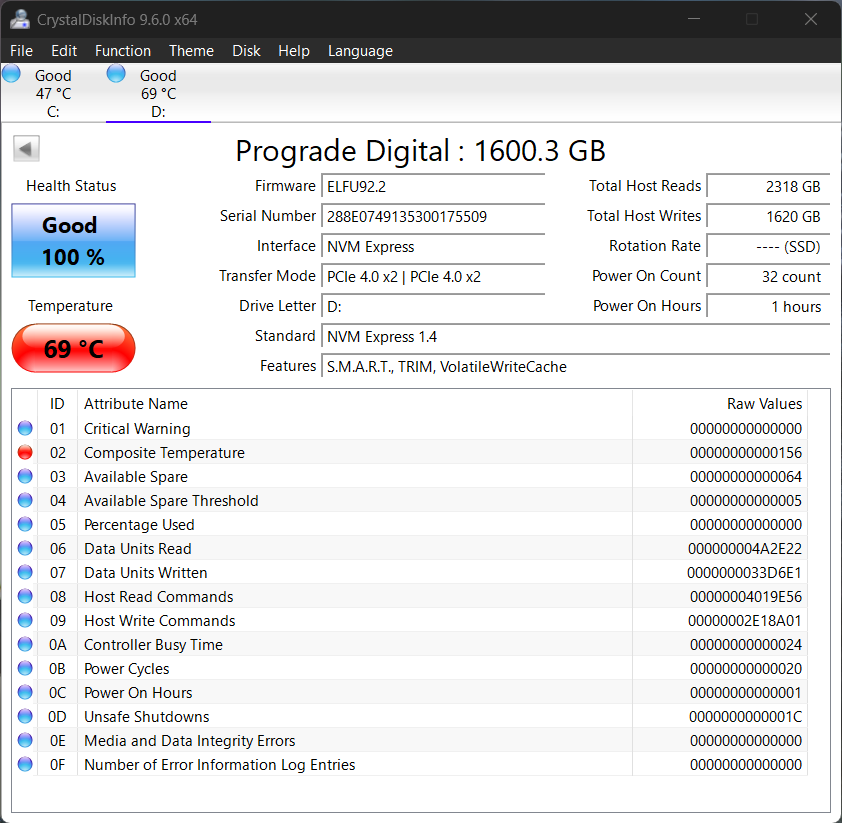Open the File menu

tap(21, 51)
